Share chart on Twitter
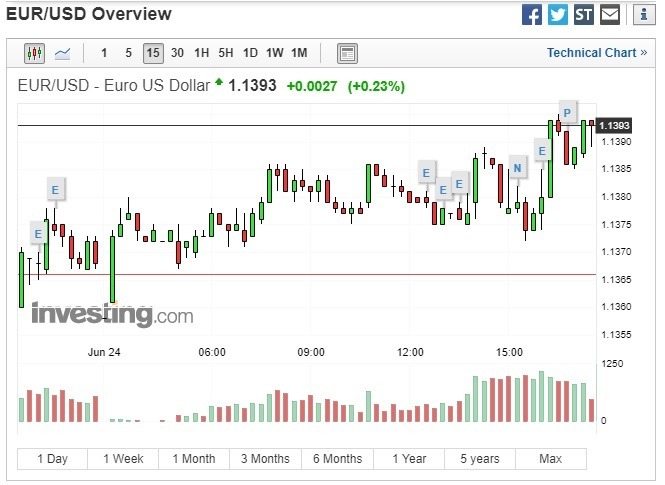This screenshot has width=665, height=485. 558,15
